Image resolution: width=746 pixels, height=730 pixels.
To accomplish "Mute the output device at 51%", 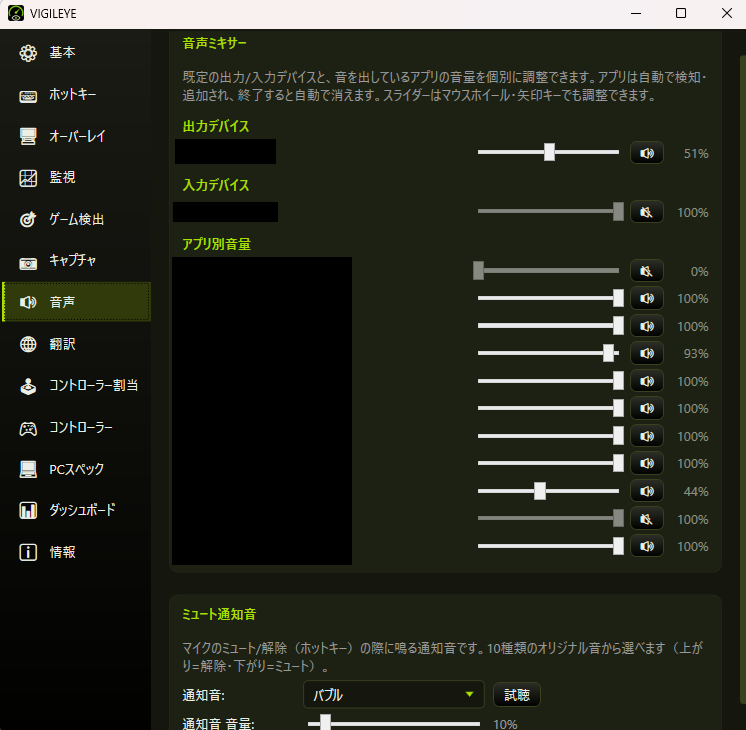I will click(x=647, y=153).
